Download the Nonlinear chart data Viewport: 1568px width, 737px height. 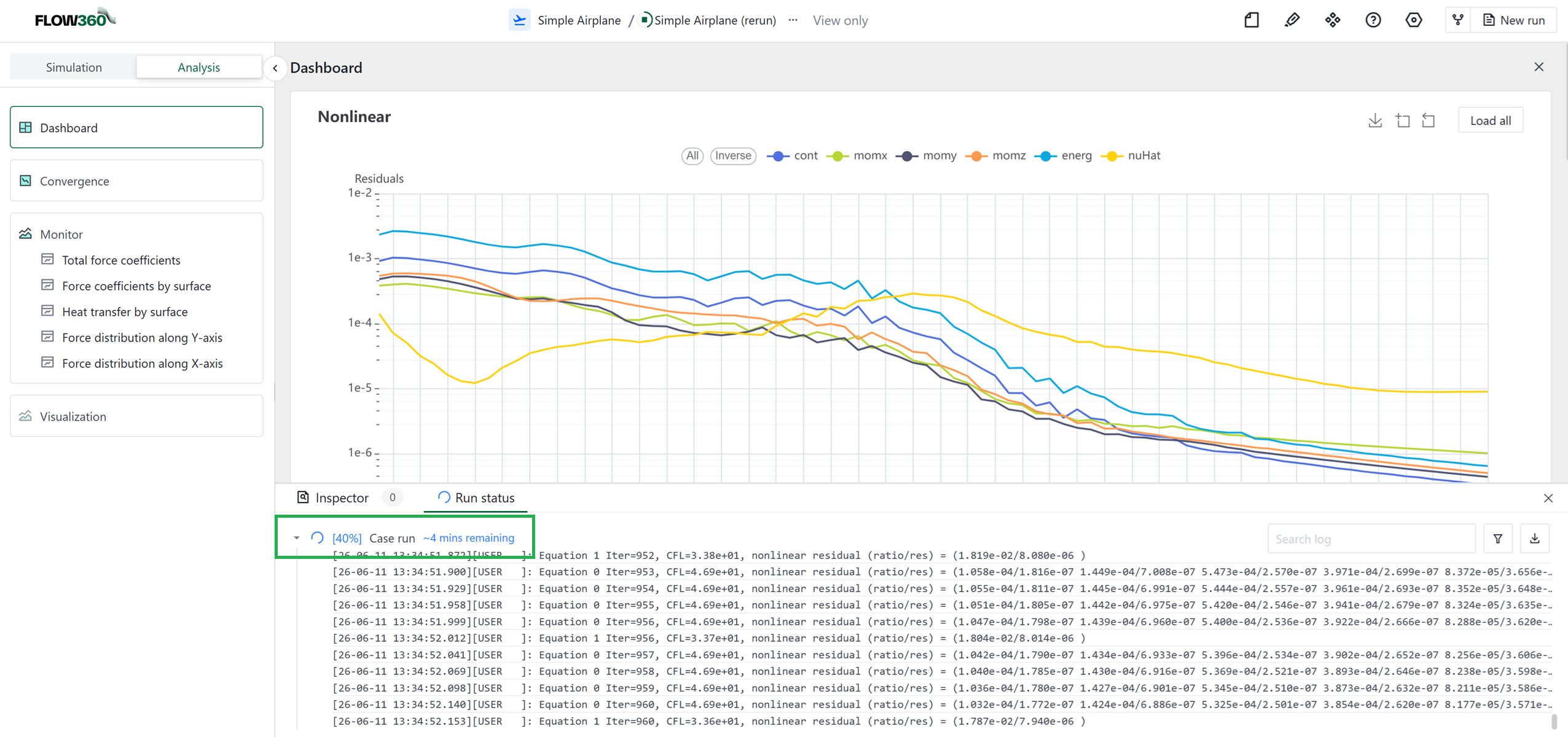(1376, 120)
